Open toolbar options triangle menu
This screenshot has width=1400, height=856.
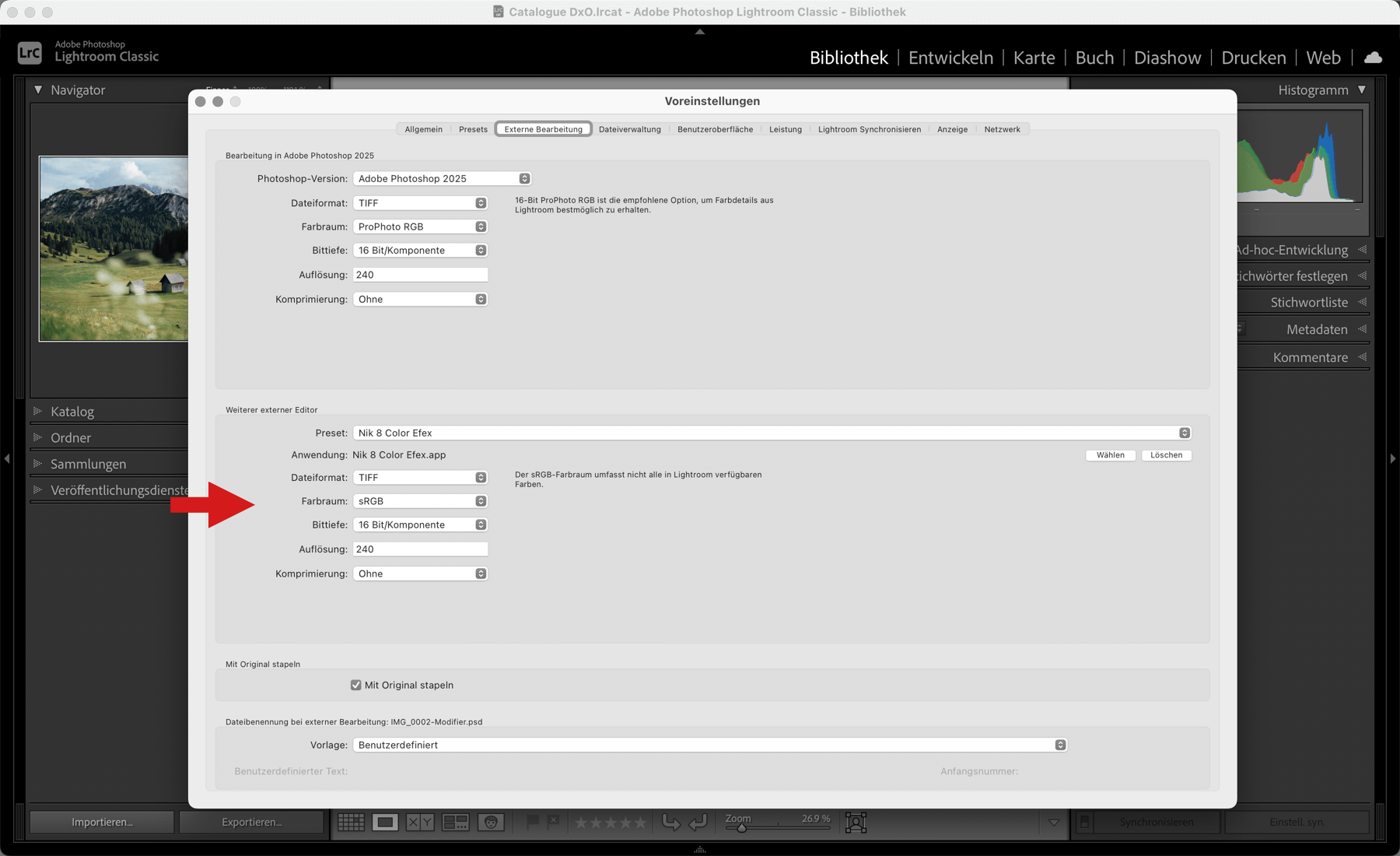pyautogui.click(x=1054, y=822)
